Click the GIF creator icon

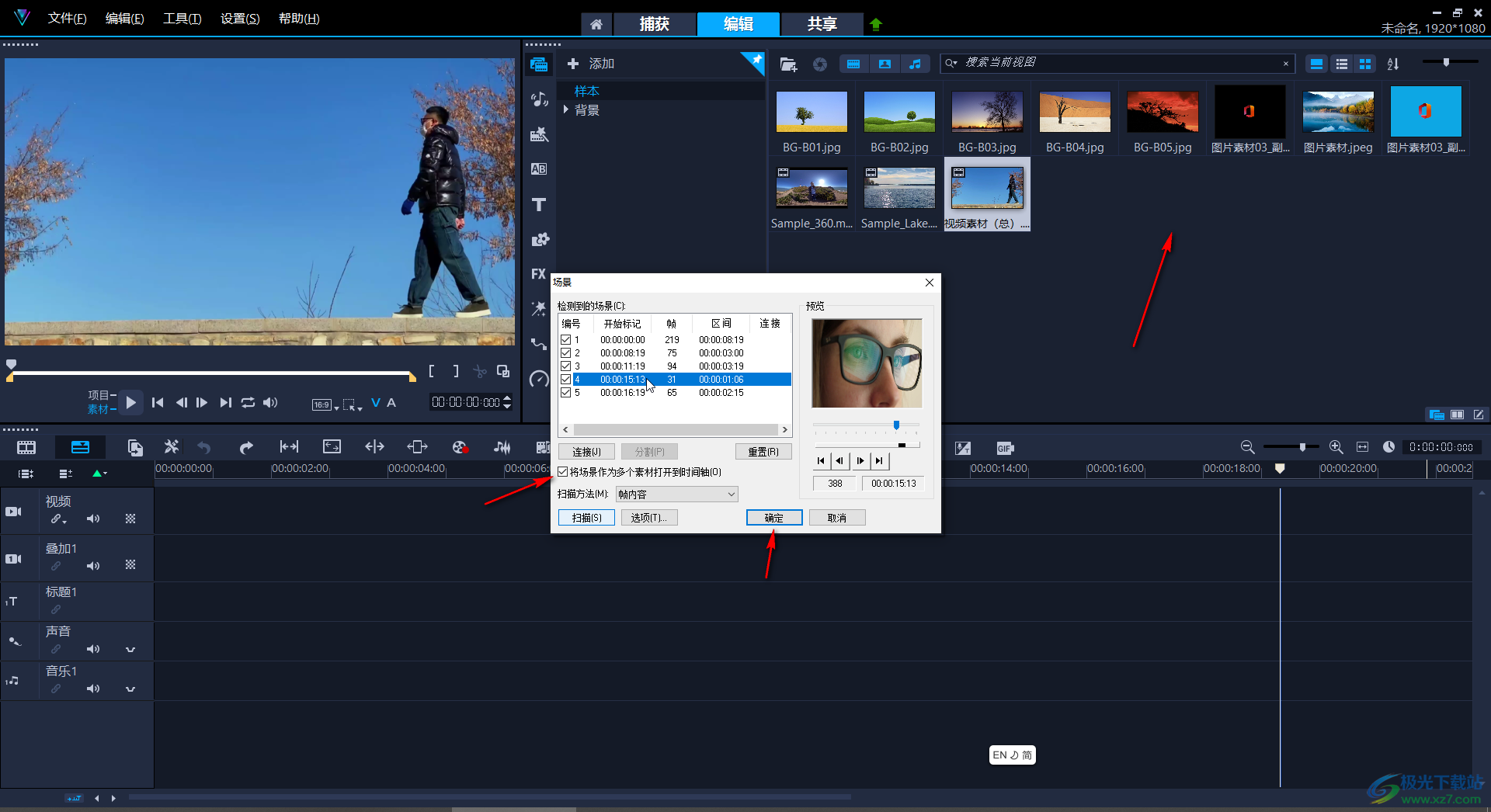[x=1005, y=448]
